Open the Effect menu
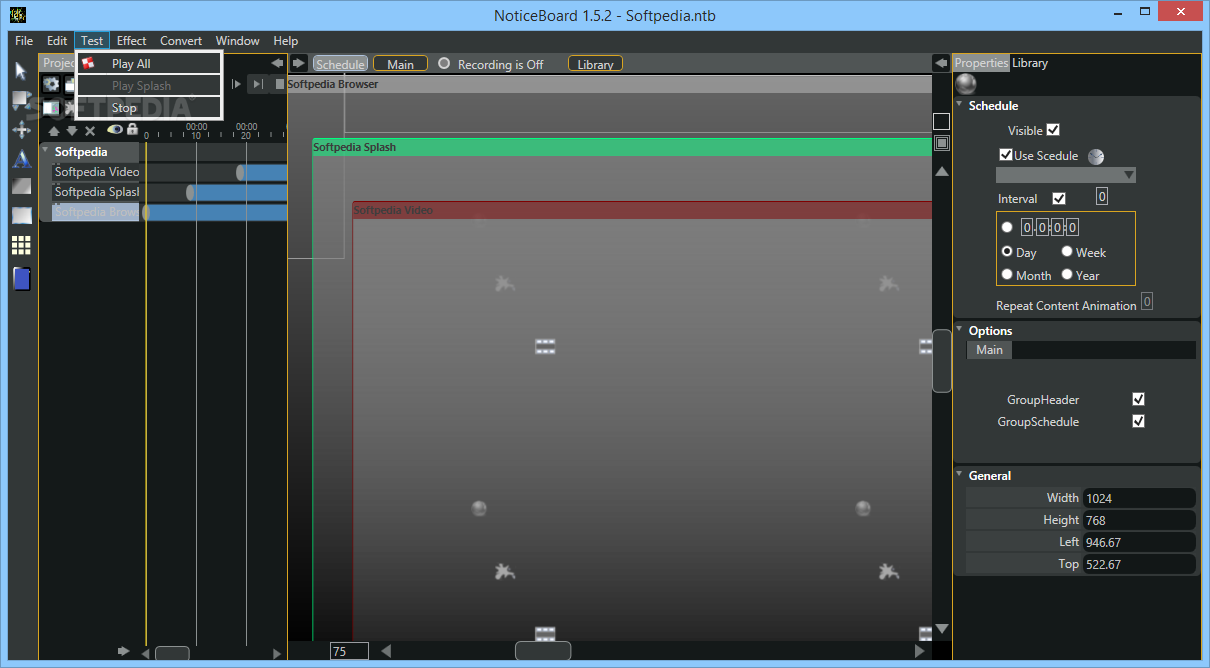The width and height of the screenshot is (1210, 668). (131, 41)
